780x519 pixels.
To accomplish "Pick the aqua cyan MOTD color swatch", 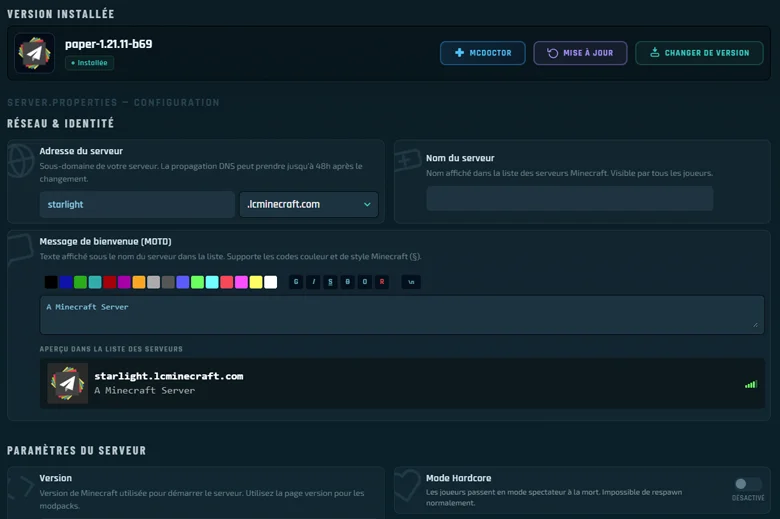I will point(212,282).
